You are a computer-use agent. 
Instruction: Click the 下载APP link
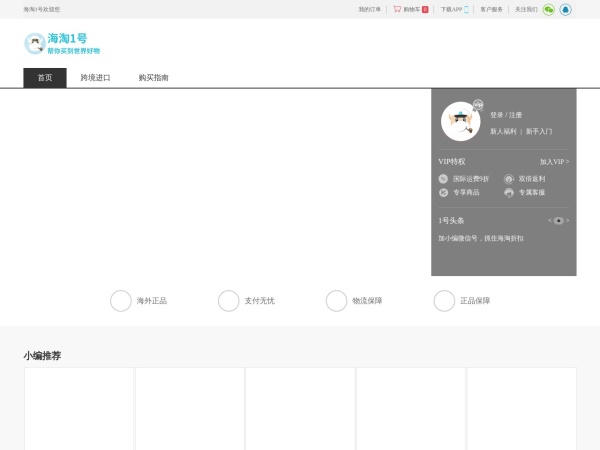click(451, 10)
